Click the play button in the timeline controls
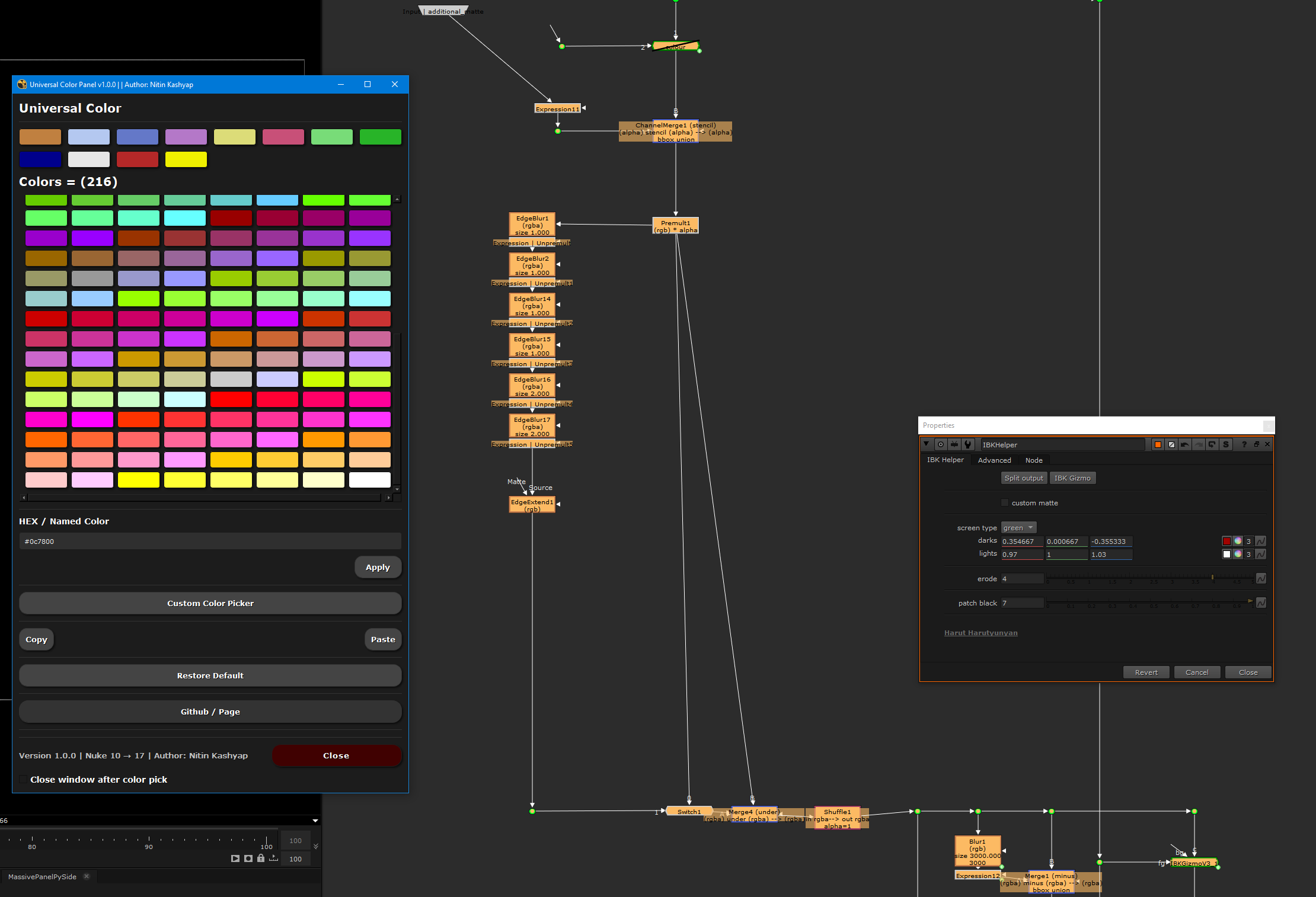This screenshot has width=1316, height=897. [x=235, y=858]
